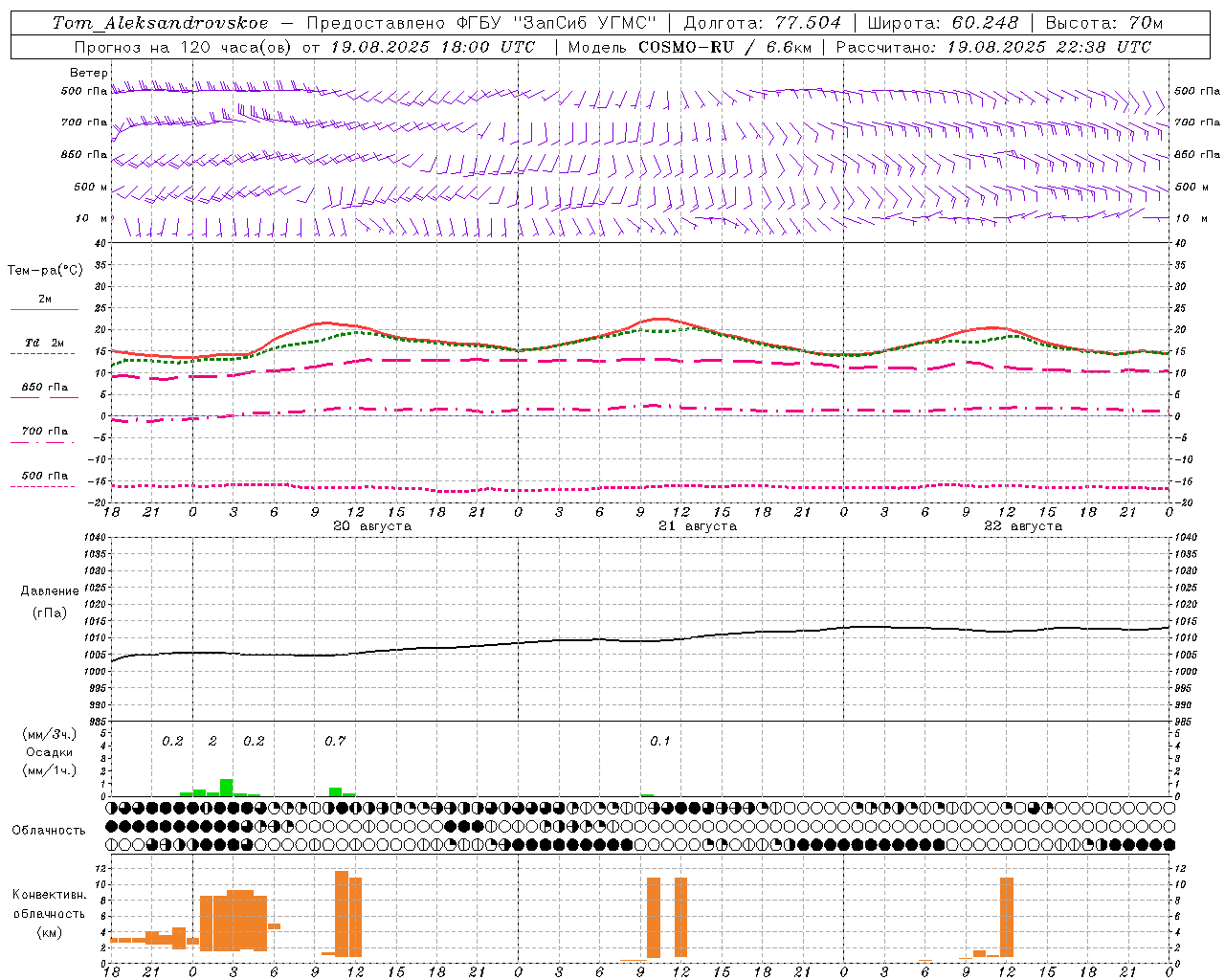Click the Ветер wind panel label
The image size is (1225, 980).
pyautogui.click(x=89, y=73)
